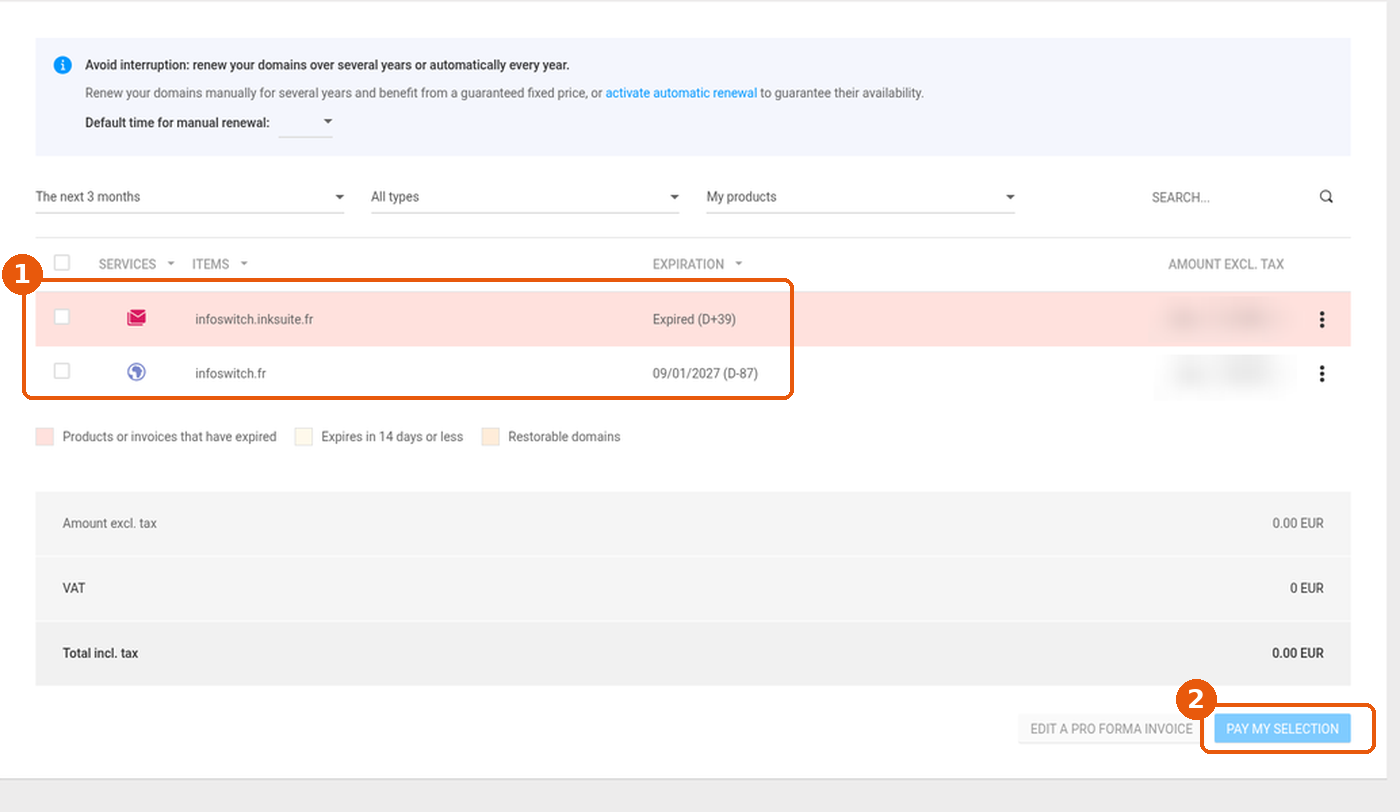Image resolution: width=1400 pixels, height=812 pixels.
Task: Check the box for infoswitch.fr
Action: tap(62, 371)
